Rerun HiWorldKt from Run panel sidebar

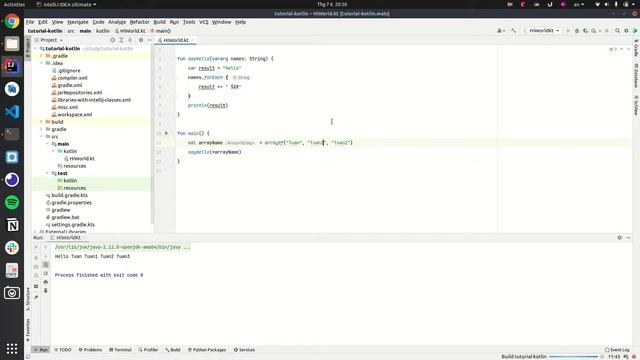pyautogui.click(x=36, y=247)
